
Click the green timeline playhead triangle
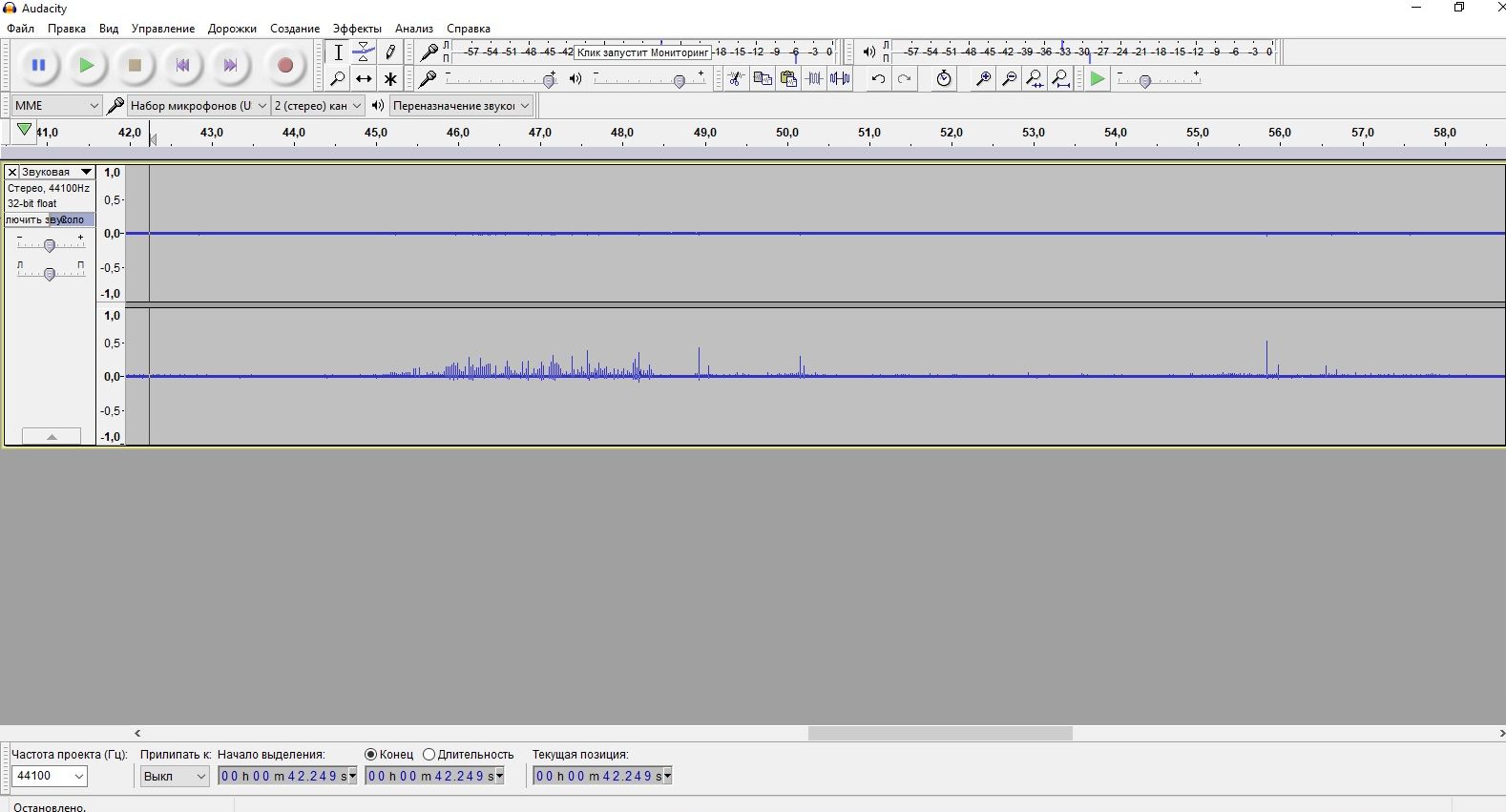[24, 131]
